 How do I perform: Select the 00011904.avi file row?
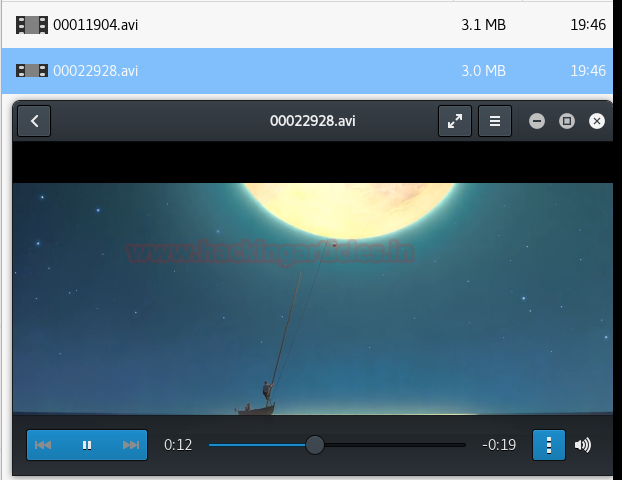coord(307,25)
